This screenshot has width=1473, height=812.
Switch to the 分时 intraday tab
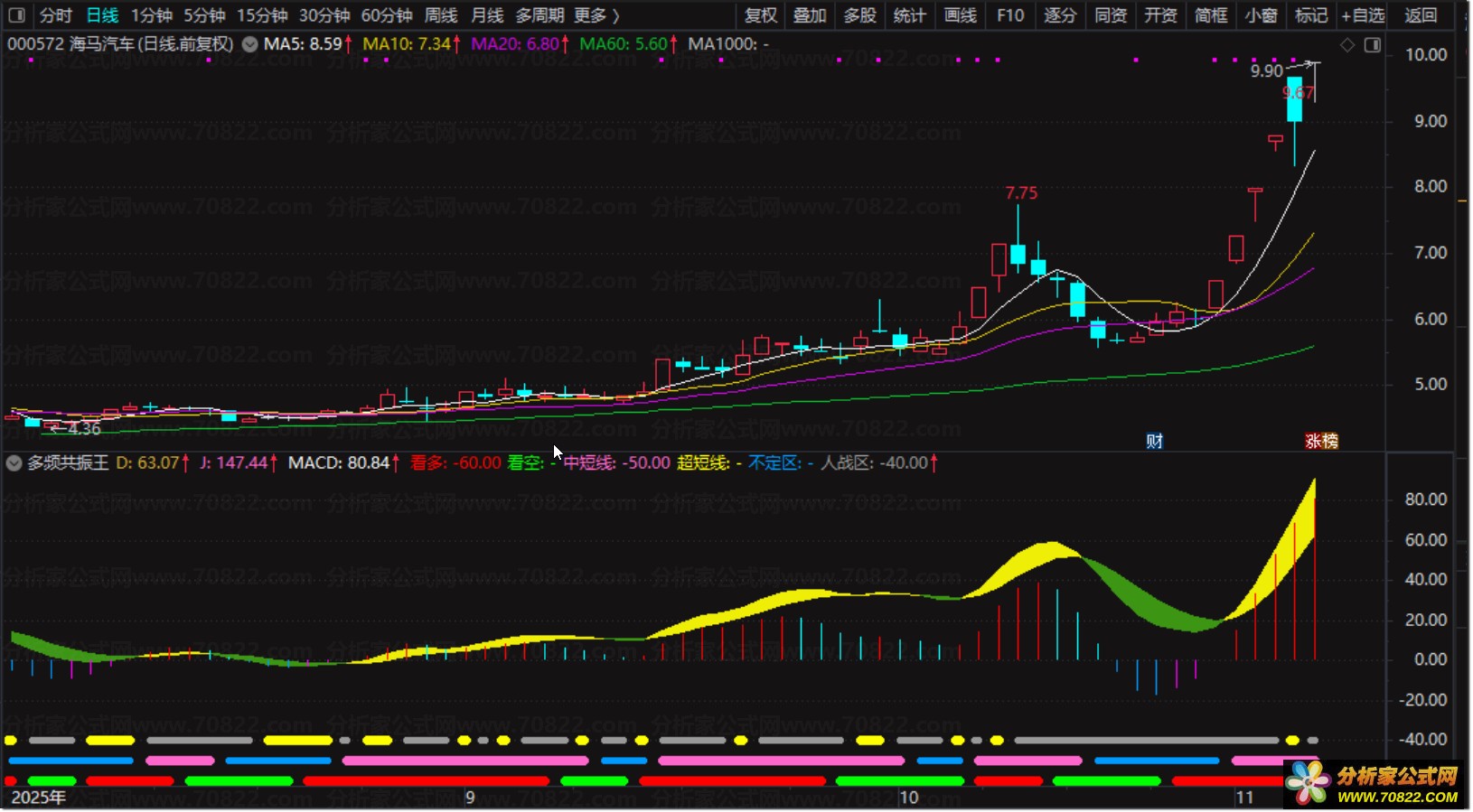55,15
